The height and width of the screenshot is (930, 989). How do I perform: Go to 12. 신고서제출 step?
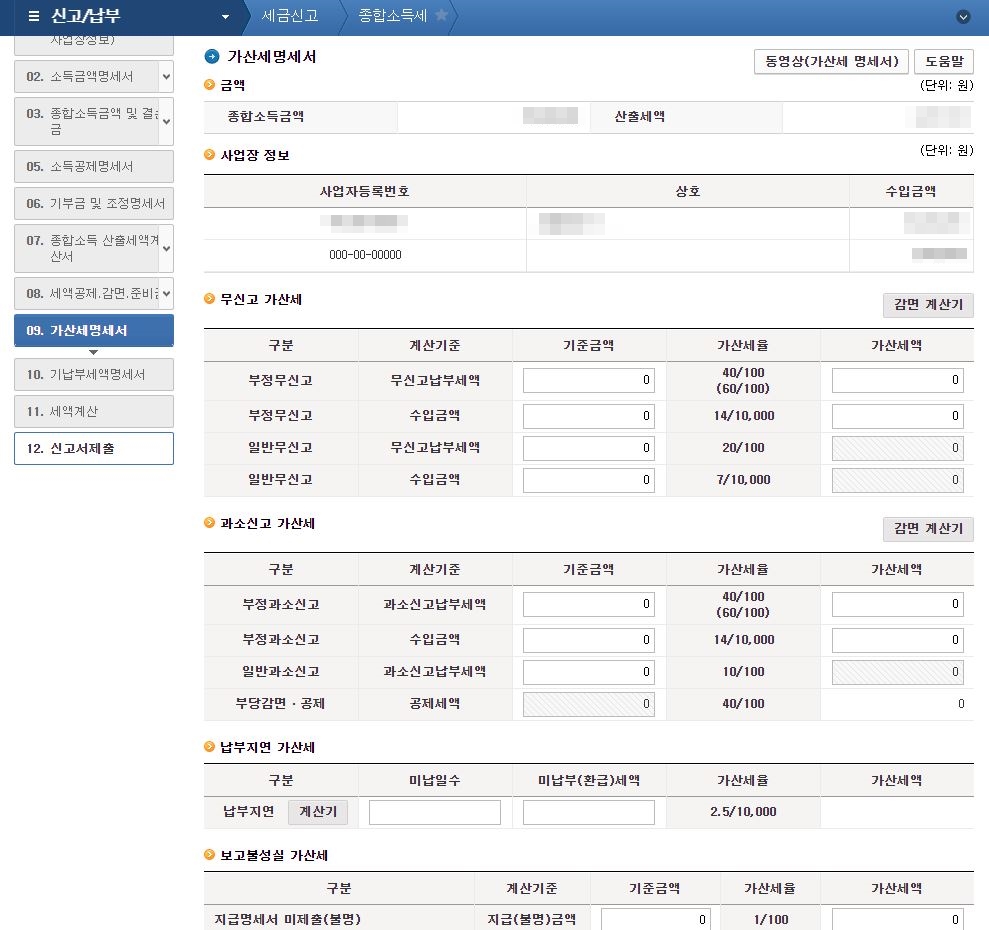[x=94, y=449]
